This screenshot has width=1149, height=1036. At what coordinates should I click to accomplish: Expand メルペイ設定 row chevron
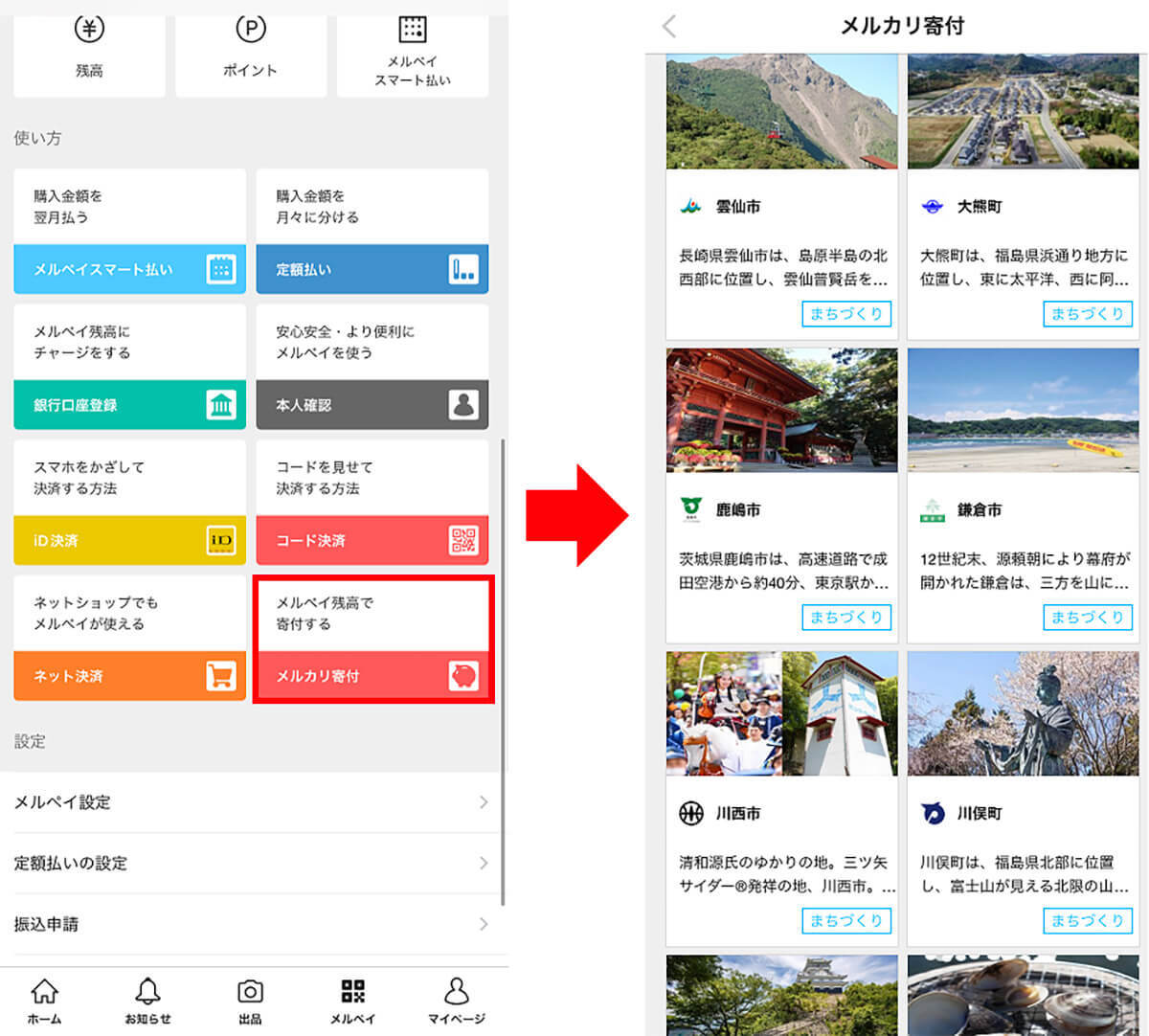(x=484, y=802)
